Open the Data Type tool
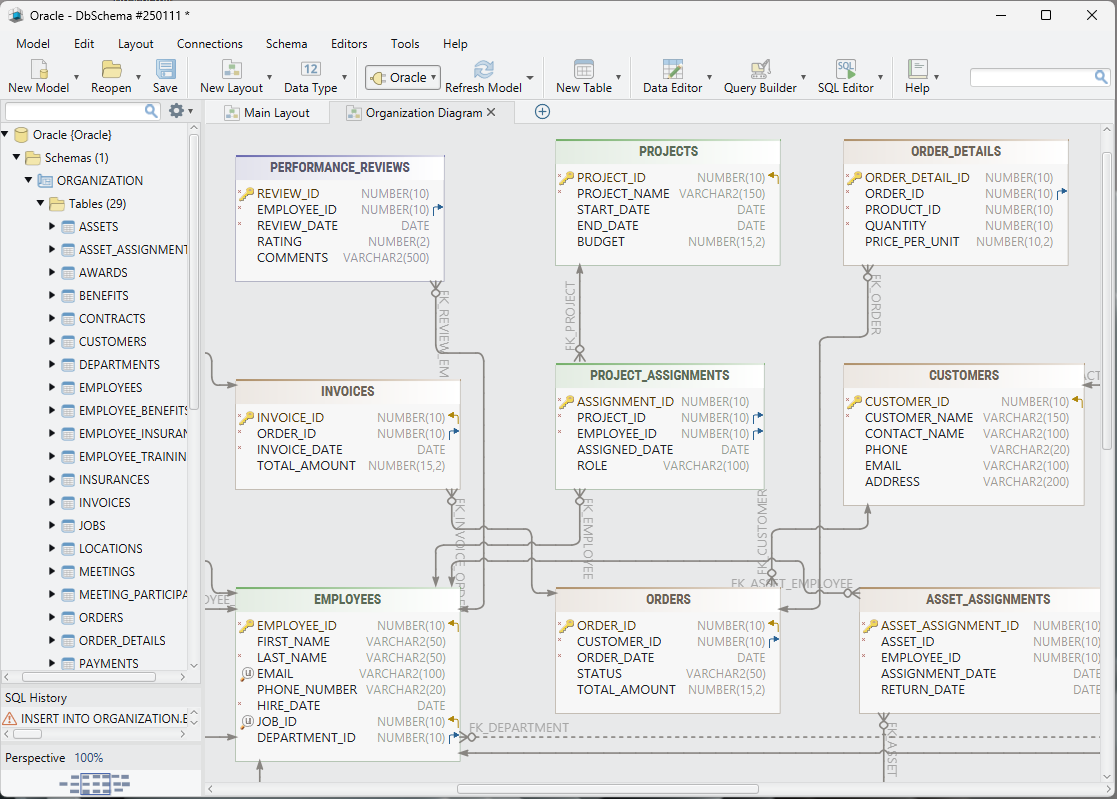 coord(311,69)
